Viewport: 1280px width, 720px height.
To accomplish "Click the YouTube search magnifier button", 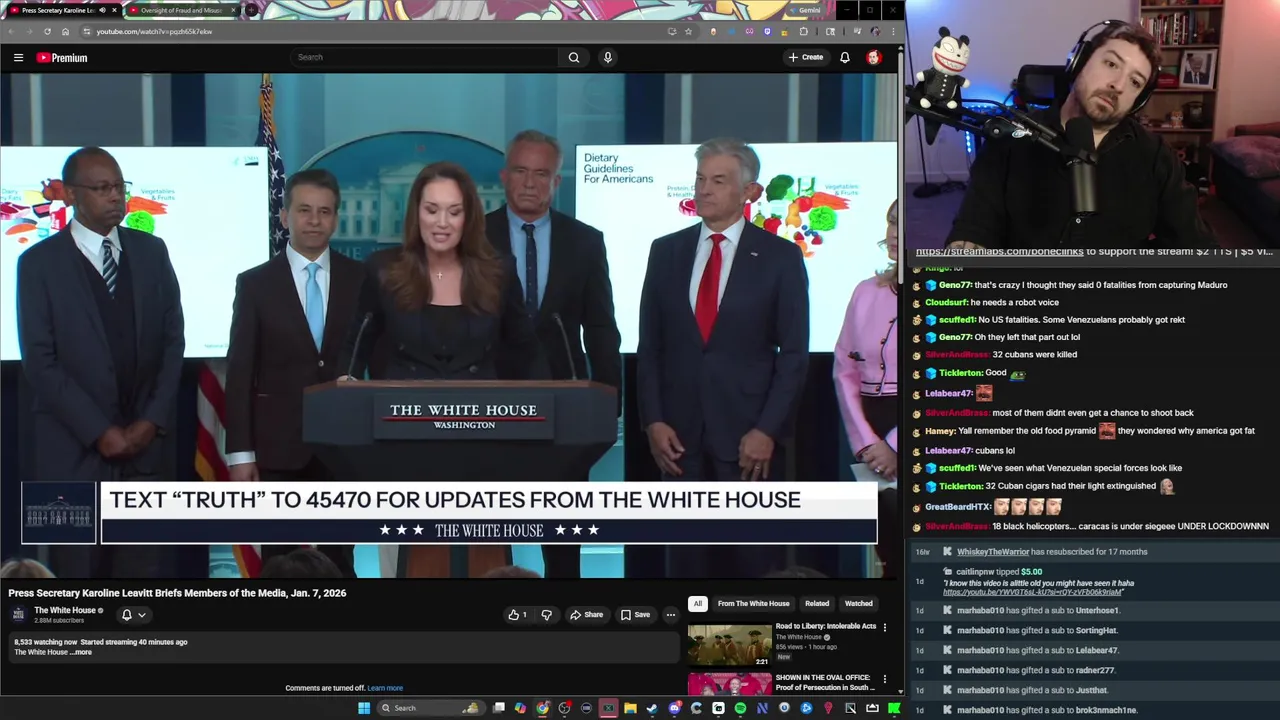I will click(x=574, y=58).
